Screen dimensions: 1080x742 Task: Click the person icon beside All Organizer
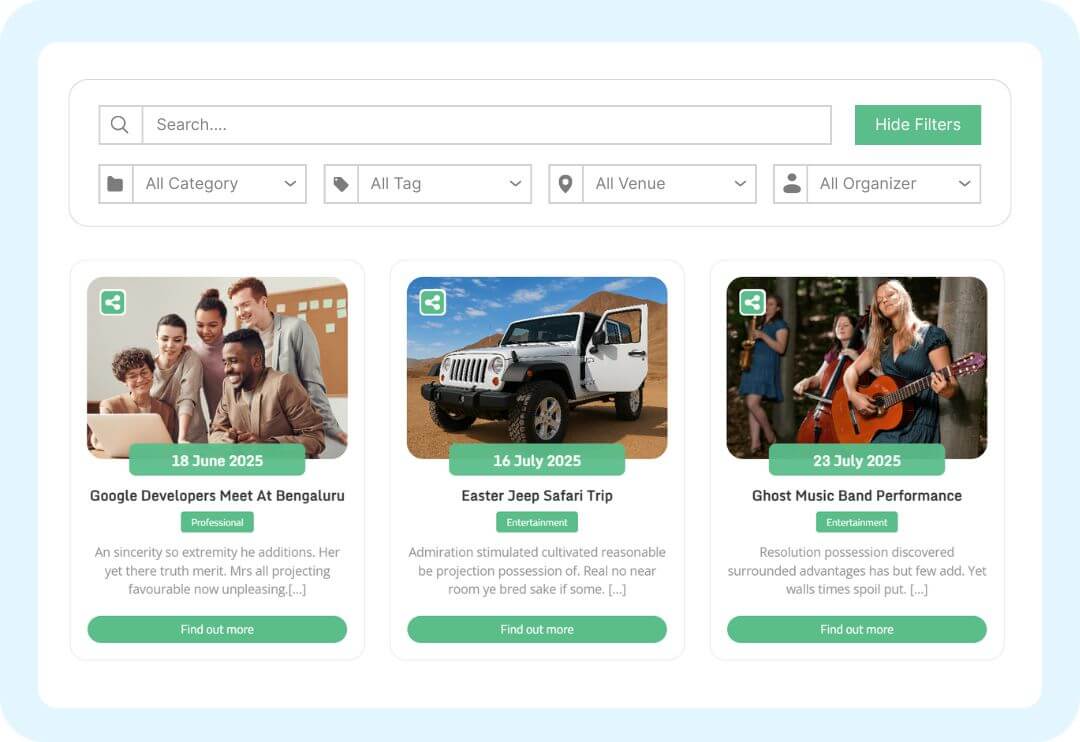pyautogui.click(x=791, y=183)
